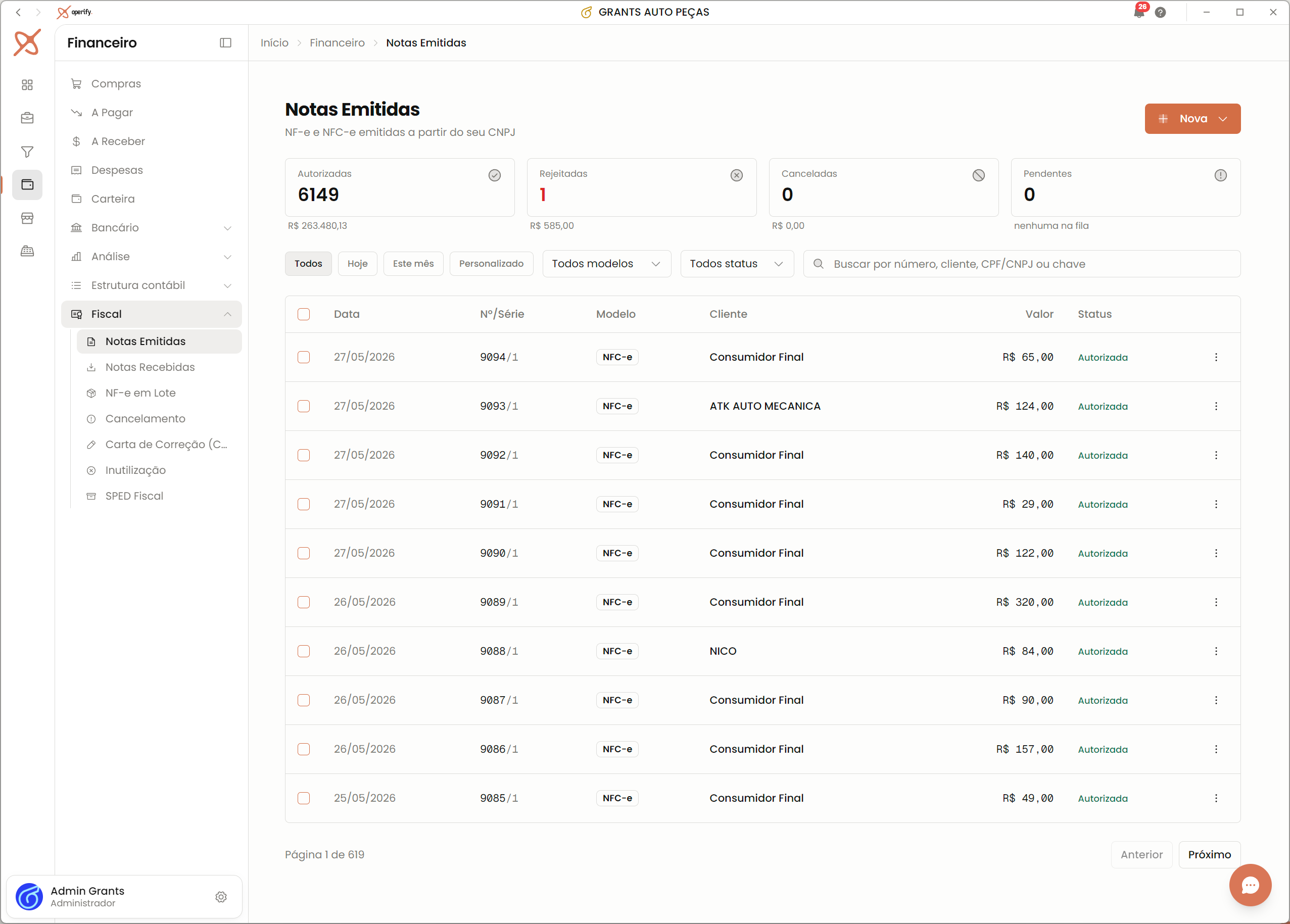Open row actions for note 9093/1
Screen dimensions: 1290x924
[1216, 406]
